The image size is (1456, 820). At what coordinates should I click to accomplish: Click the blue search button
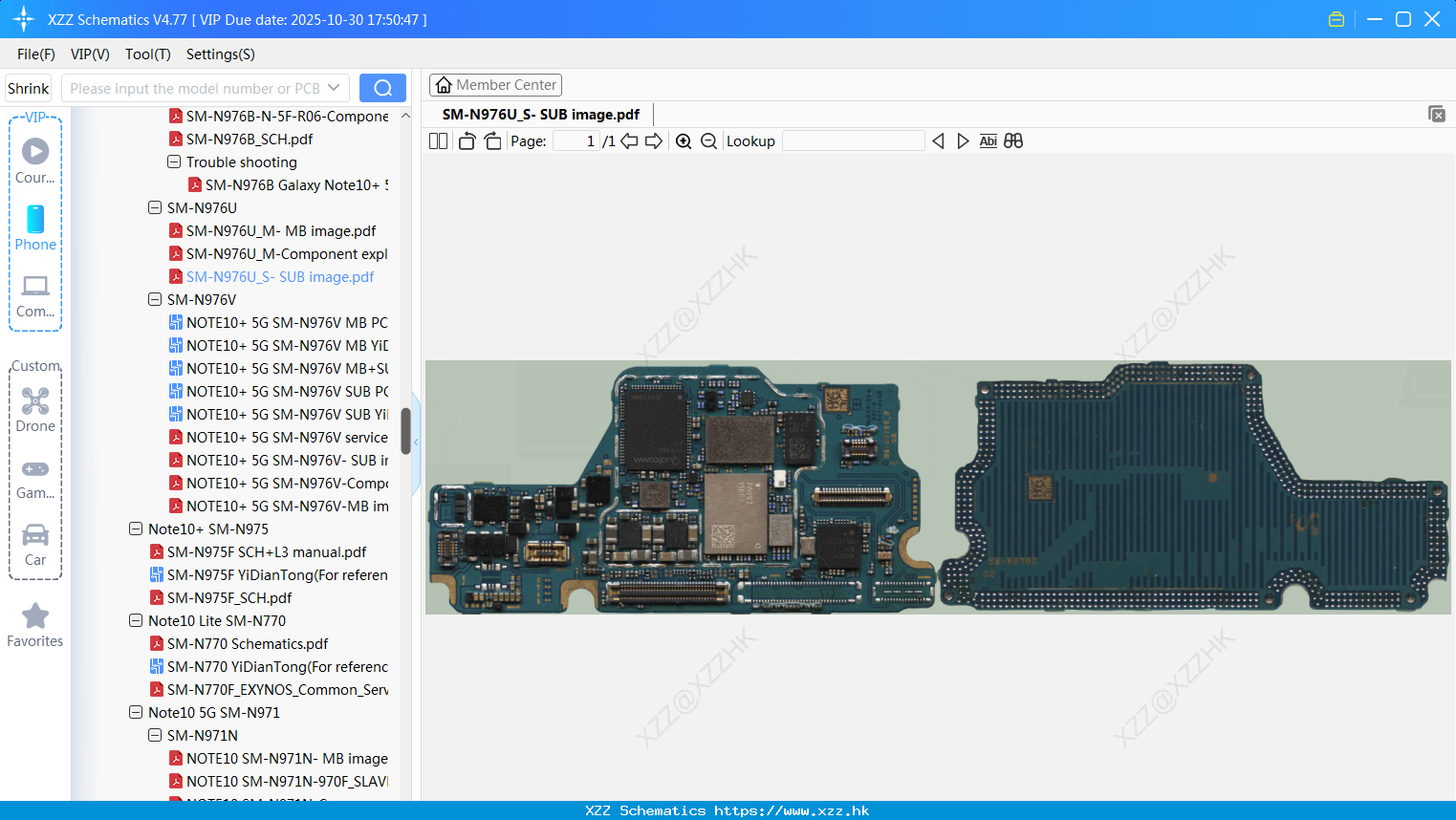tap(382, 88)
